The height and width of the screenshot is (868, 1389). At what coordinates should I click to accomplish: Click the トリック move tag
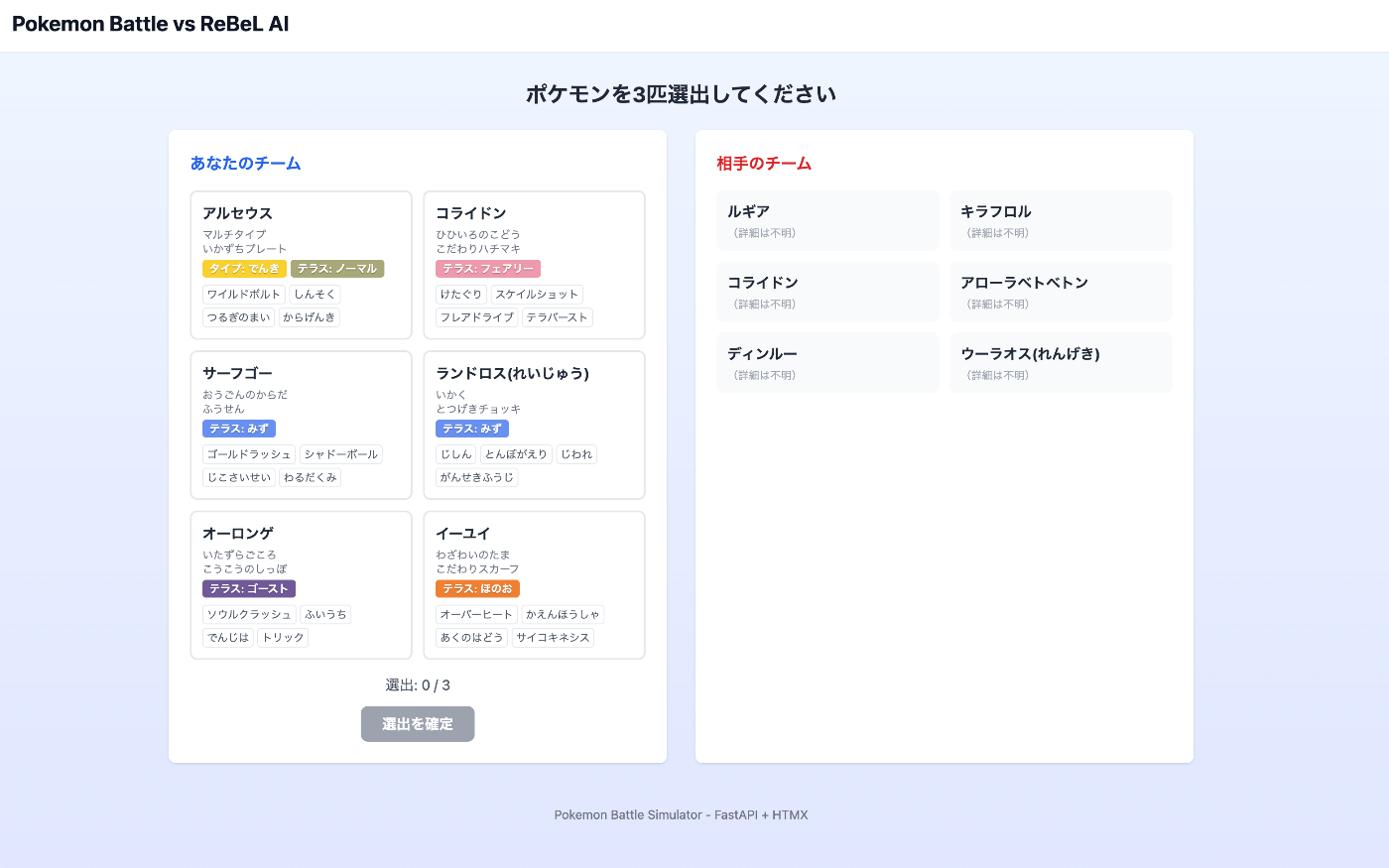(x=284, y=638)
